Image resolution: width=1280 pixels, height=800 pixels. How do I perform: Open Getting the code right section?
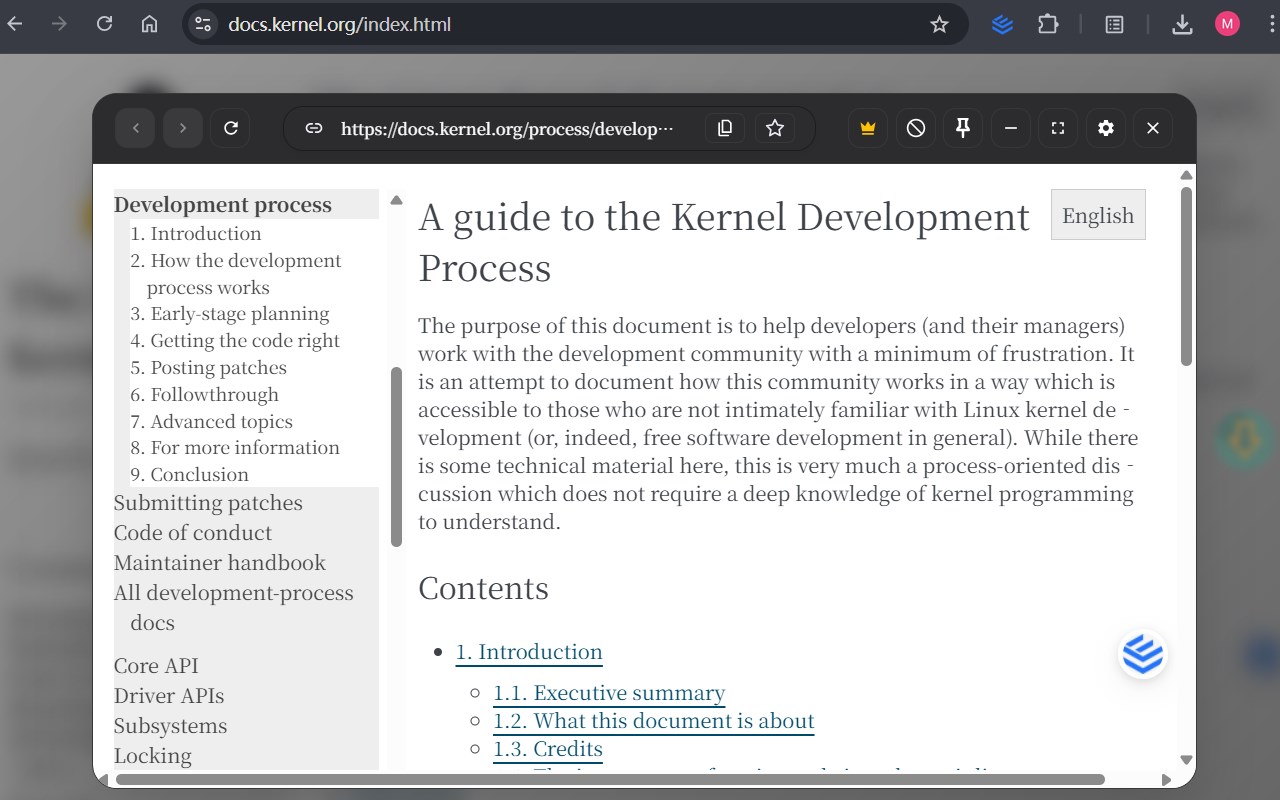pyautogui.click(x=235, y=341)
